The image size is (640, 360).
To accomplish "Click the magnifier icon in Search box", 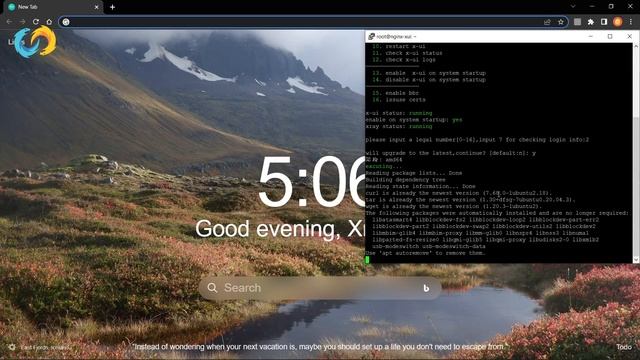I will [x=212, y=288].
